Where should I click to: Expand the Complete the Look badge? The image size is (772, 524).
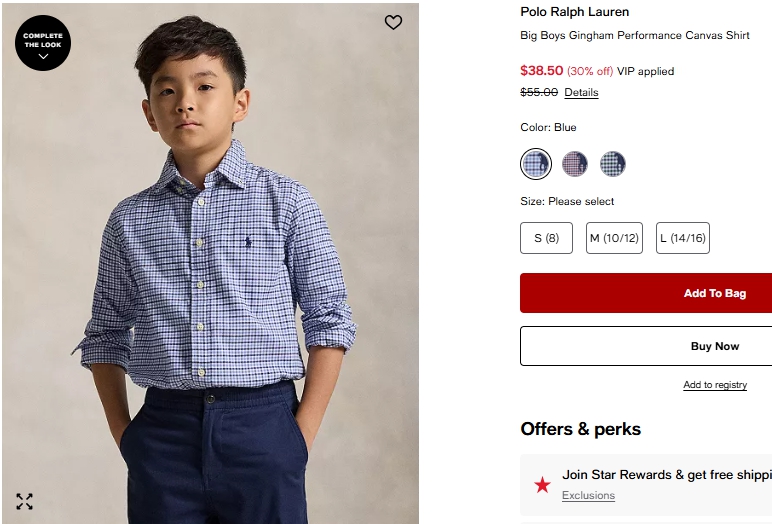coord(43,43)
